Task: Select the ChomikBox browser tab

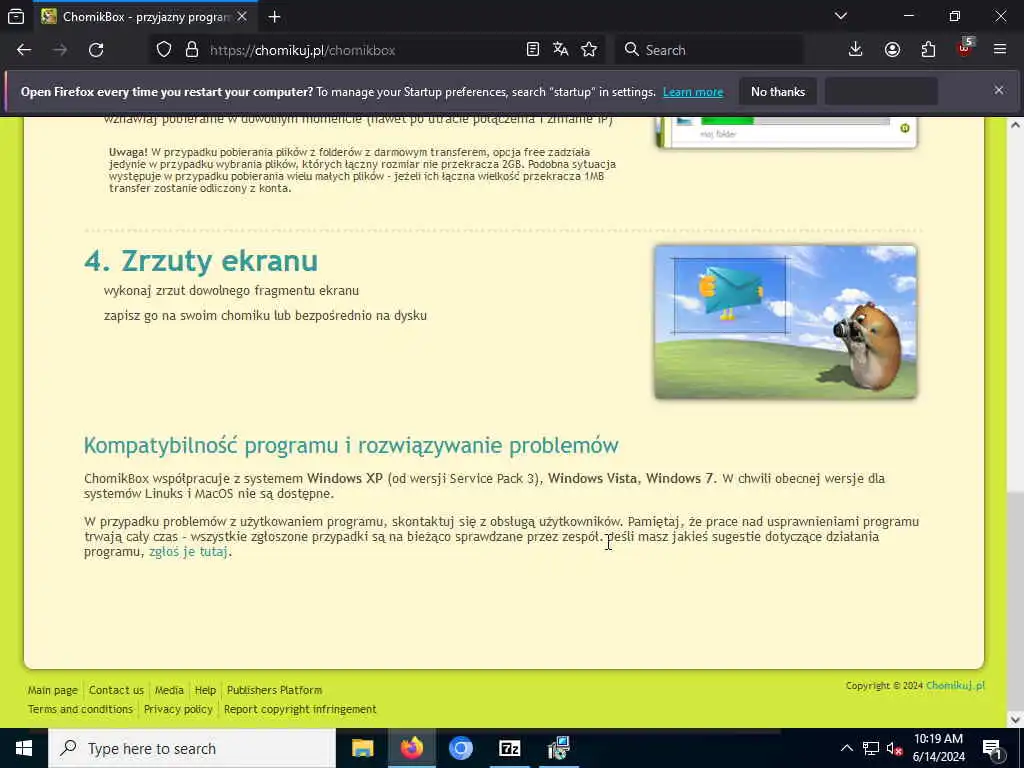Action: point(145,16)
